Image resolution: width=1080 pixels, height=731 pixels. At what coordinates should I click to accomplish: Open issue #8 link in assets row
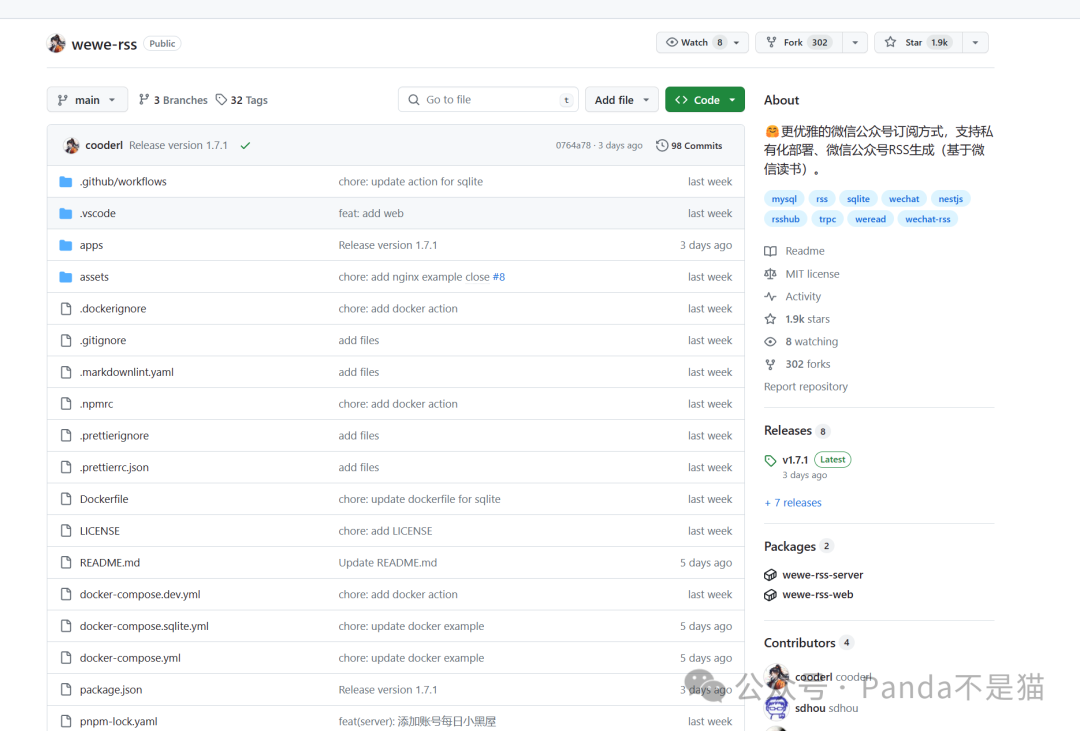point(499,277)
